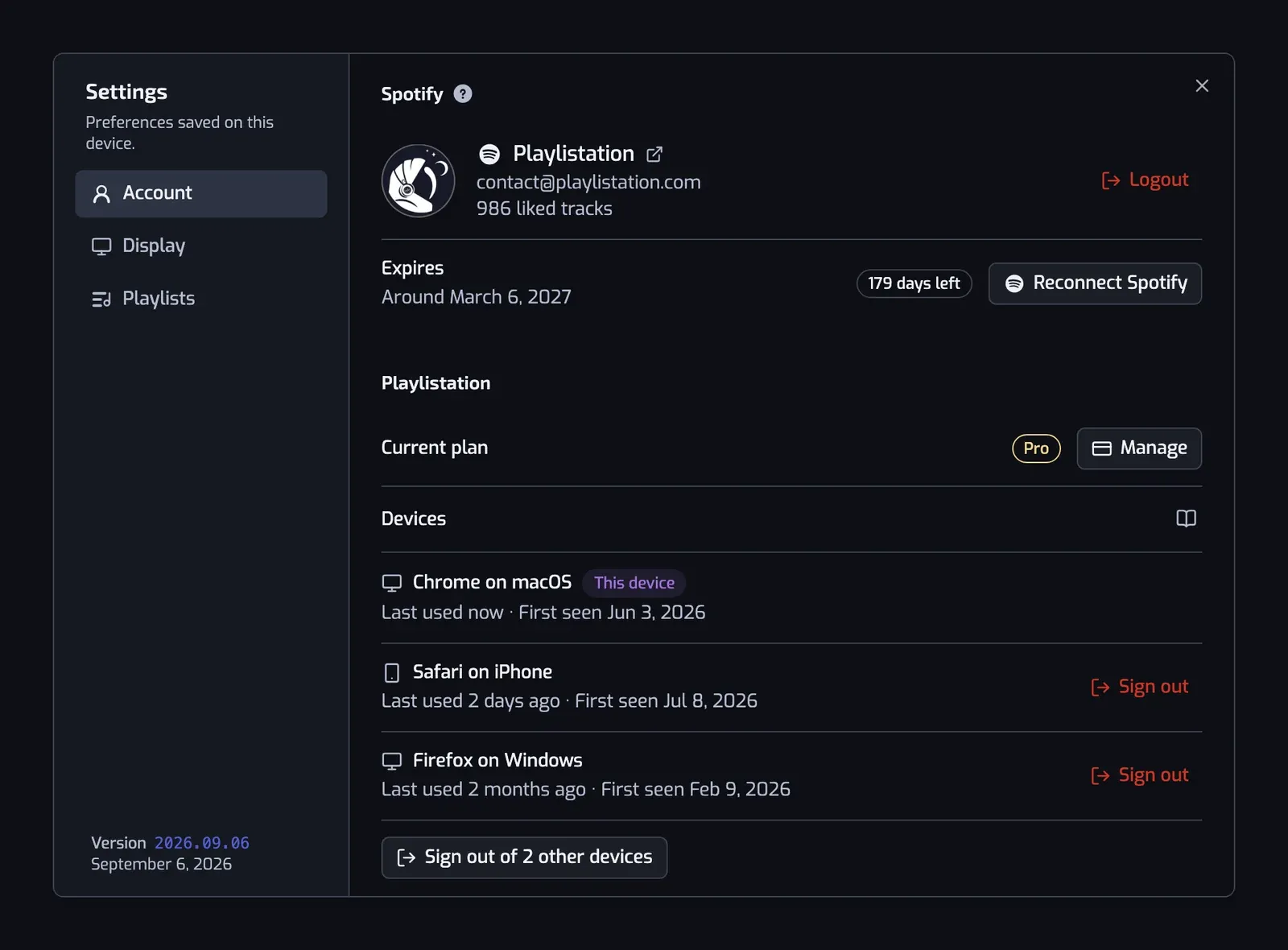Click the This device badge

(634, 583)
